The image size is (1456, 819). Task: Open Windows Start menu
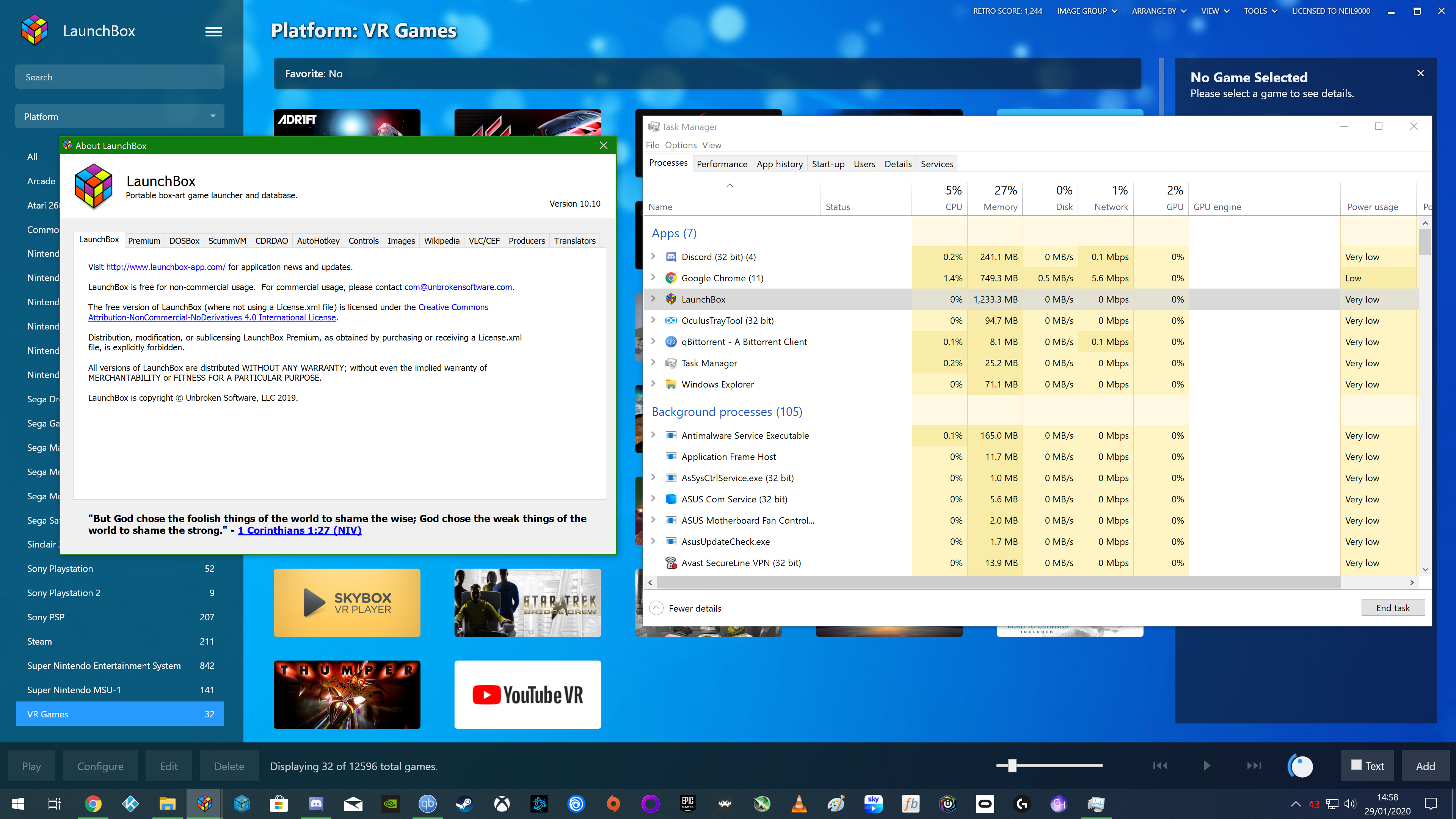[x=18, y=804]
